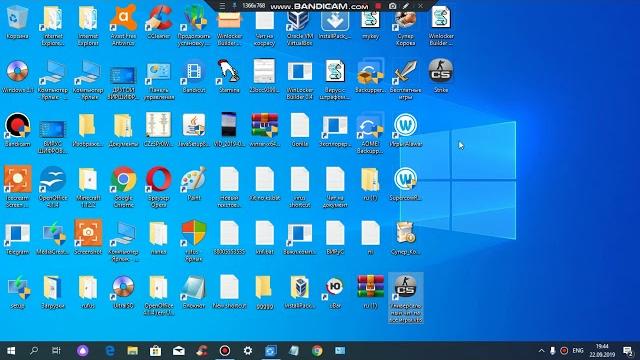The height and width of the screenshot is (360, 640).
Task: Open the Bandicam bar hamburger menu
Action: click(222, 6)
